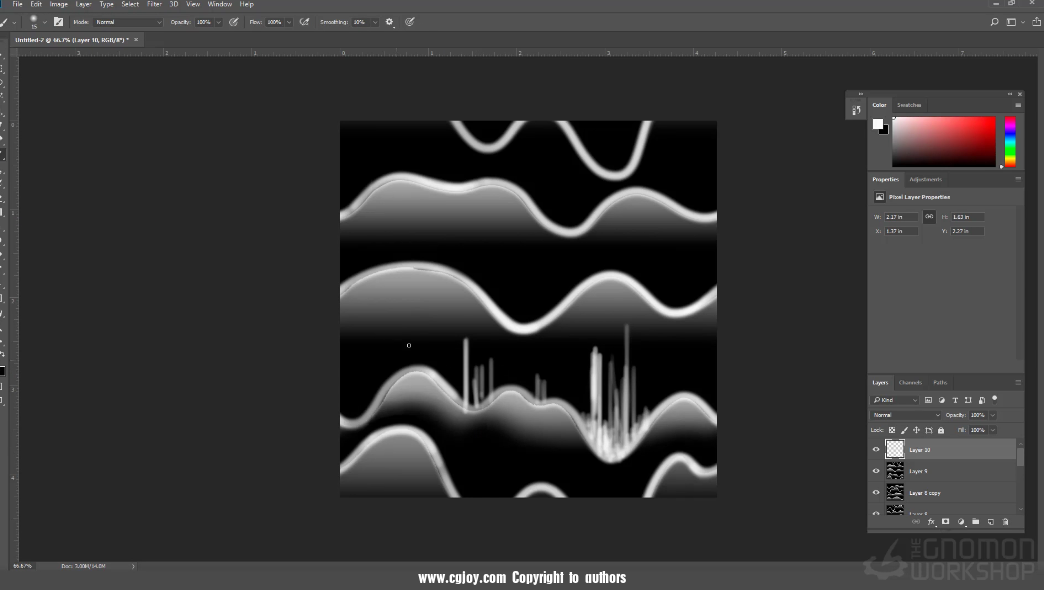This screenshot has width=1044, height=590.
Task: Click the new group folder icon
Action: pos(975,521)
